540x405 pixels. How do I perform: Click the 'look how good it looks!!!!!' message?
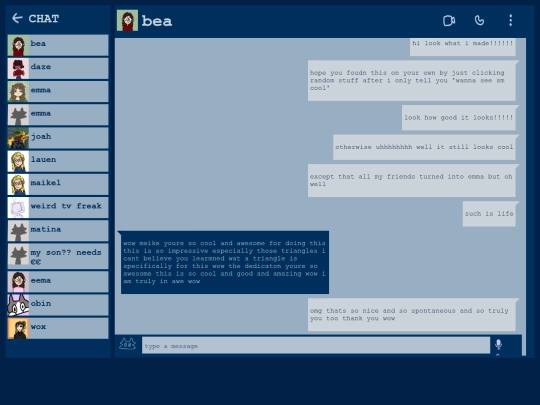[458, 118]
